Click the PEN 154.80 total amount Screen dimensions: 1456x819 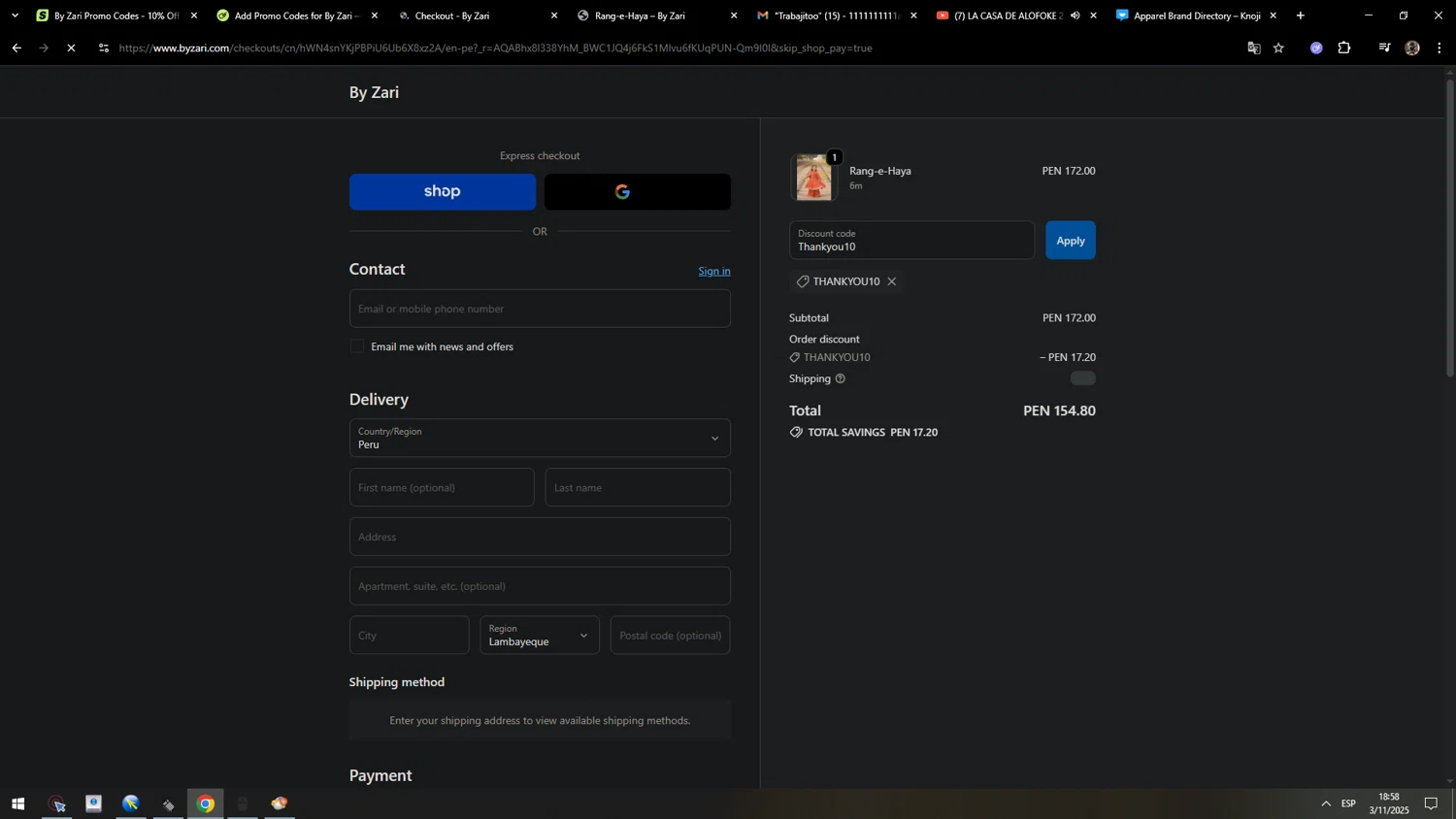pos(1059,410)
